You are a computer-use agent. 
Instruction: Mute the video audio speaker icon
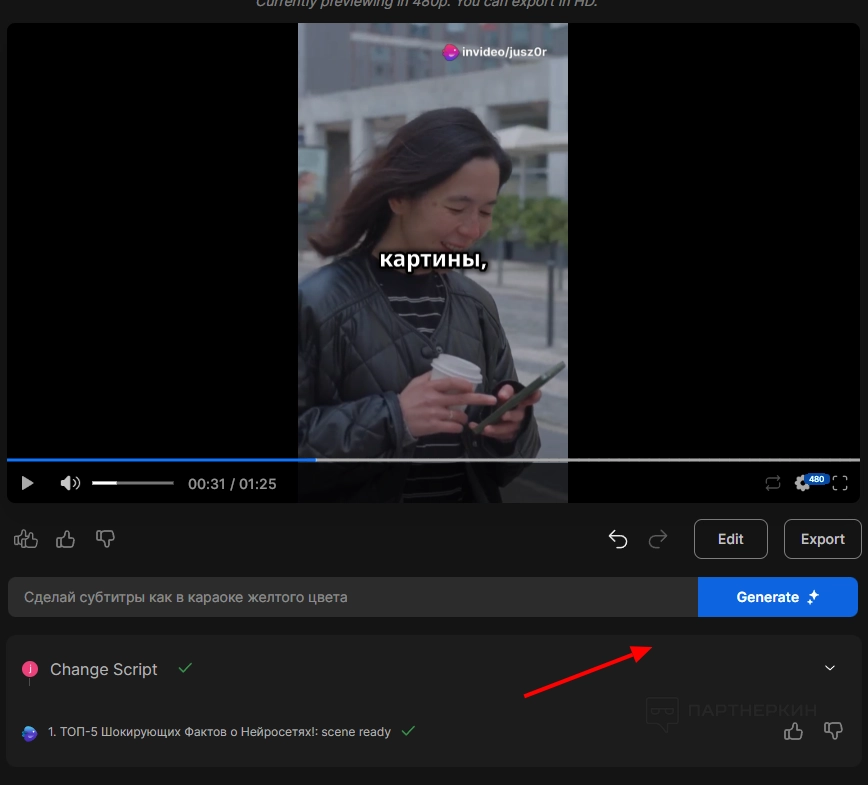pos(70,483)
